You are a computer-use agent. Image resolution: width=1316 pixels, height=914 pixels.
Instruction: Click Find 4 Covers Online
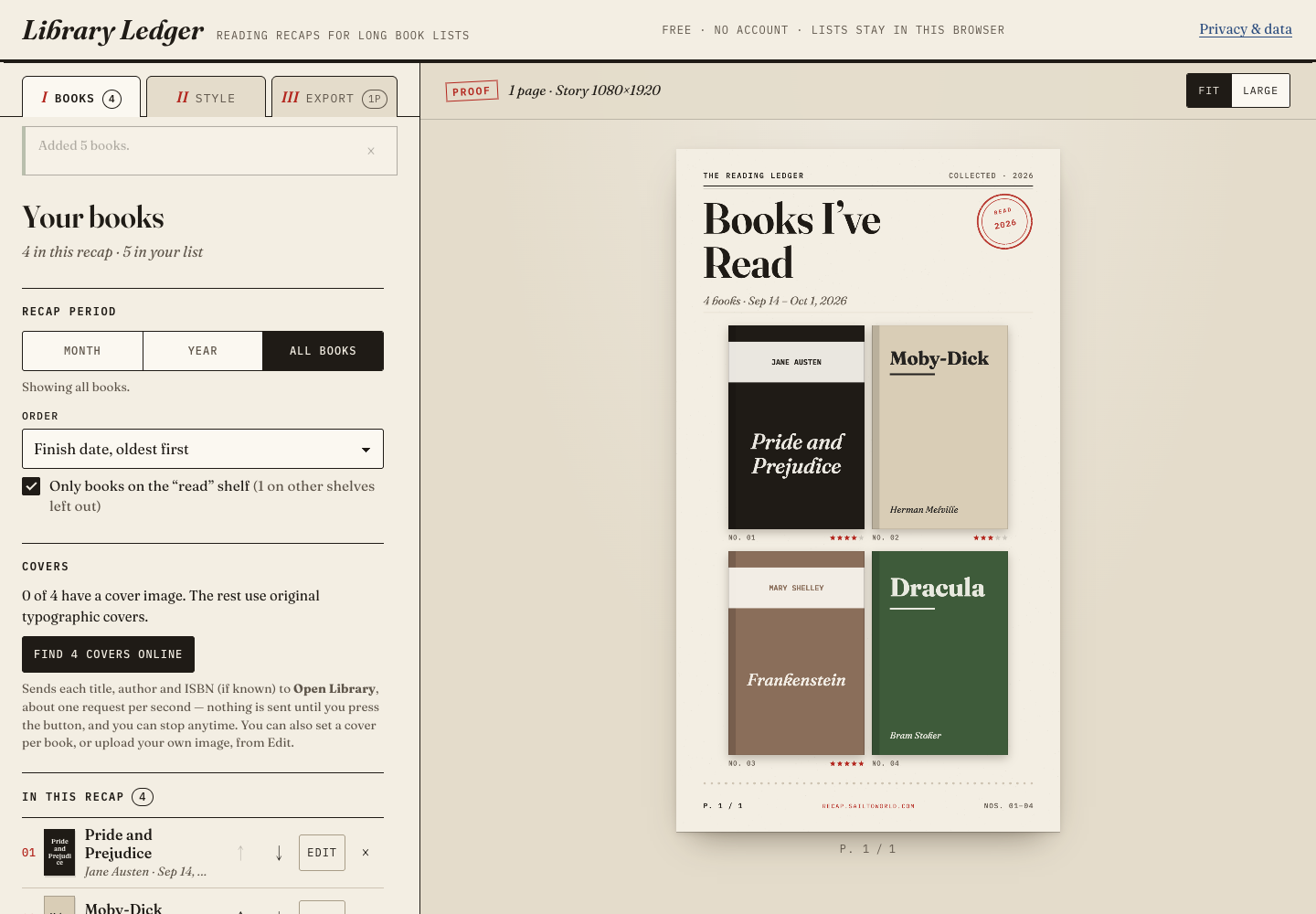(108, 654)
